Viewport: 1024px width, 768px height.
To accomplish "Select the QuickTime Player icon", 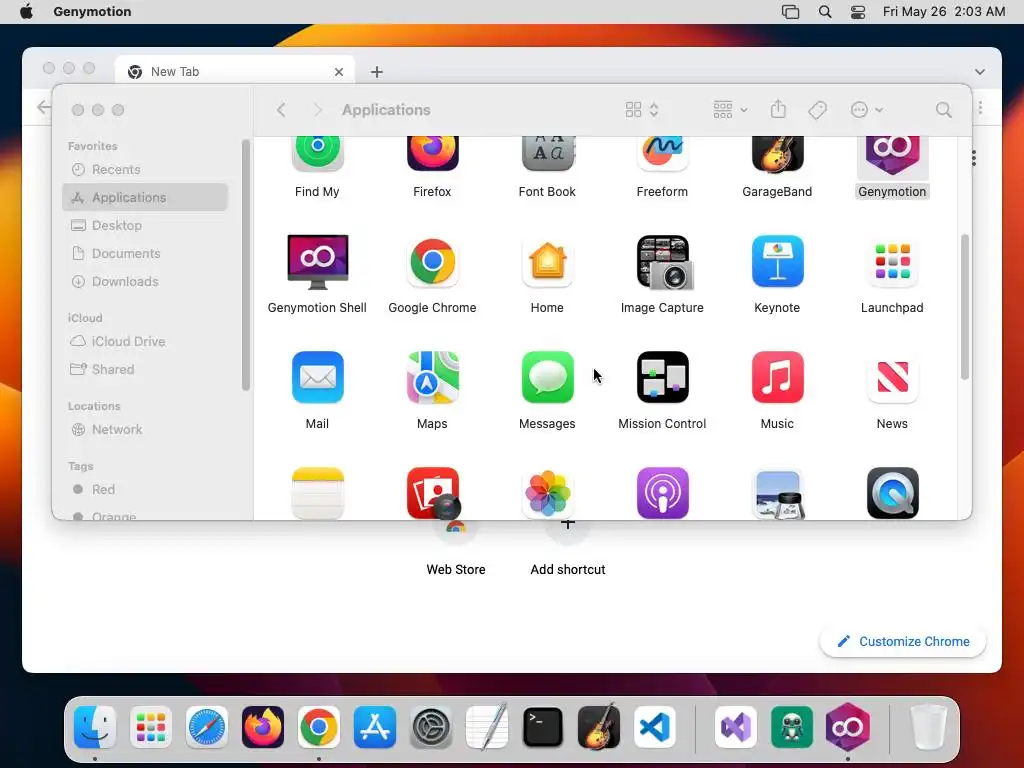I will coord(892,493).
